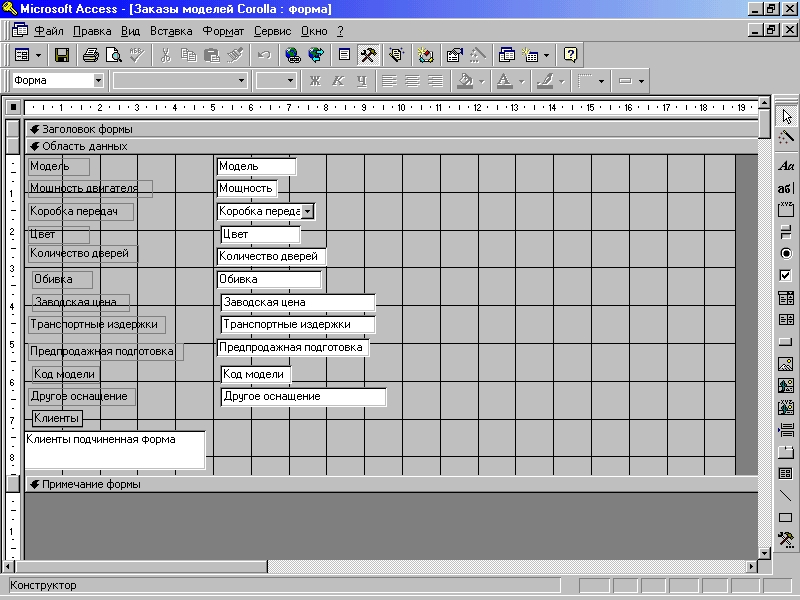Image resolution: width=800 pixels, height=600 pixels.
Task: Toggle the Toolbox hammer icon
Action: [x=368, y=55]
